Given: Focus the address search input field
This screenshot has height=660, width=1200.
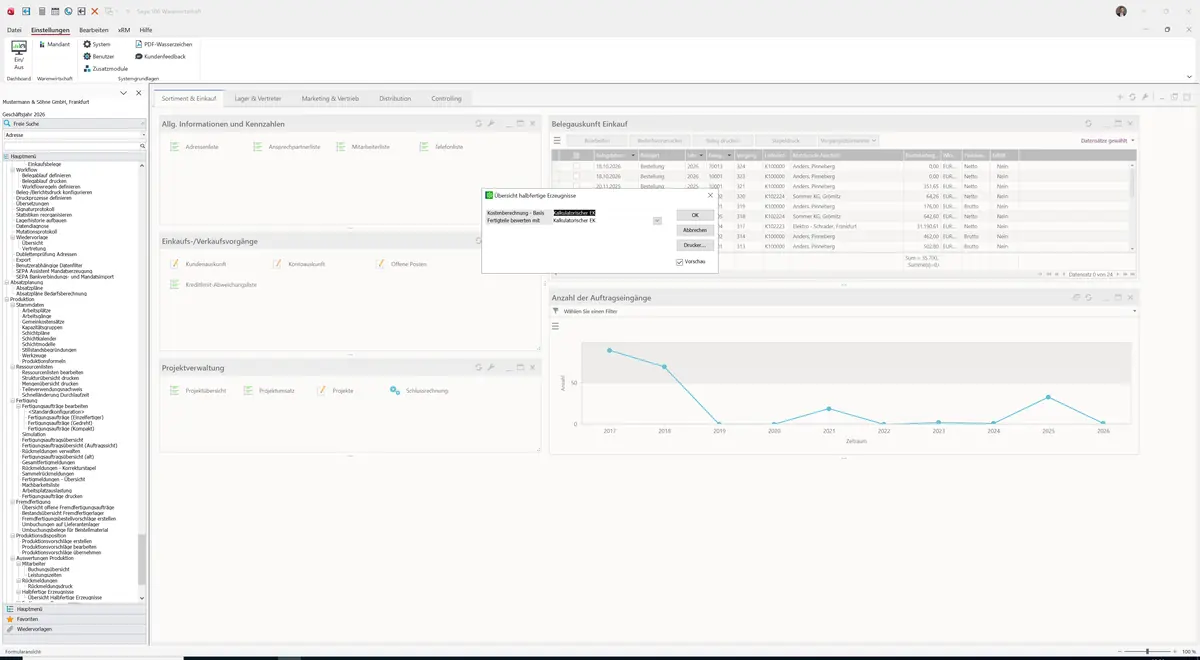Looking at the screenshot, I should point(73,146).
